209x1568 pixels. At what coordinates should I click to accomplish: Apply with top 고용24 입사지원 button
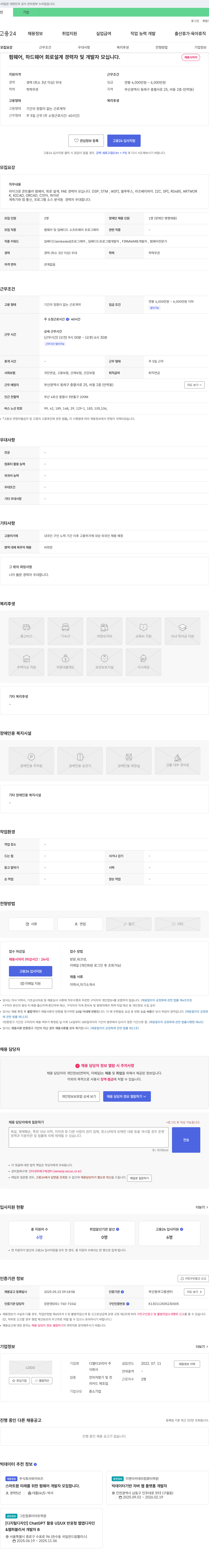[x=124, y=141]
